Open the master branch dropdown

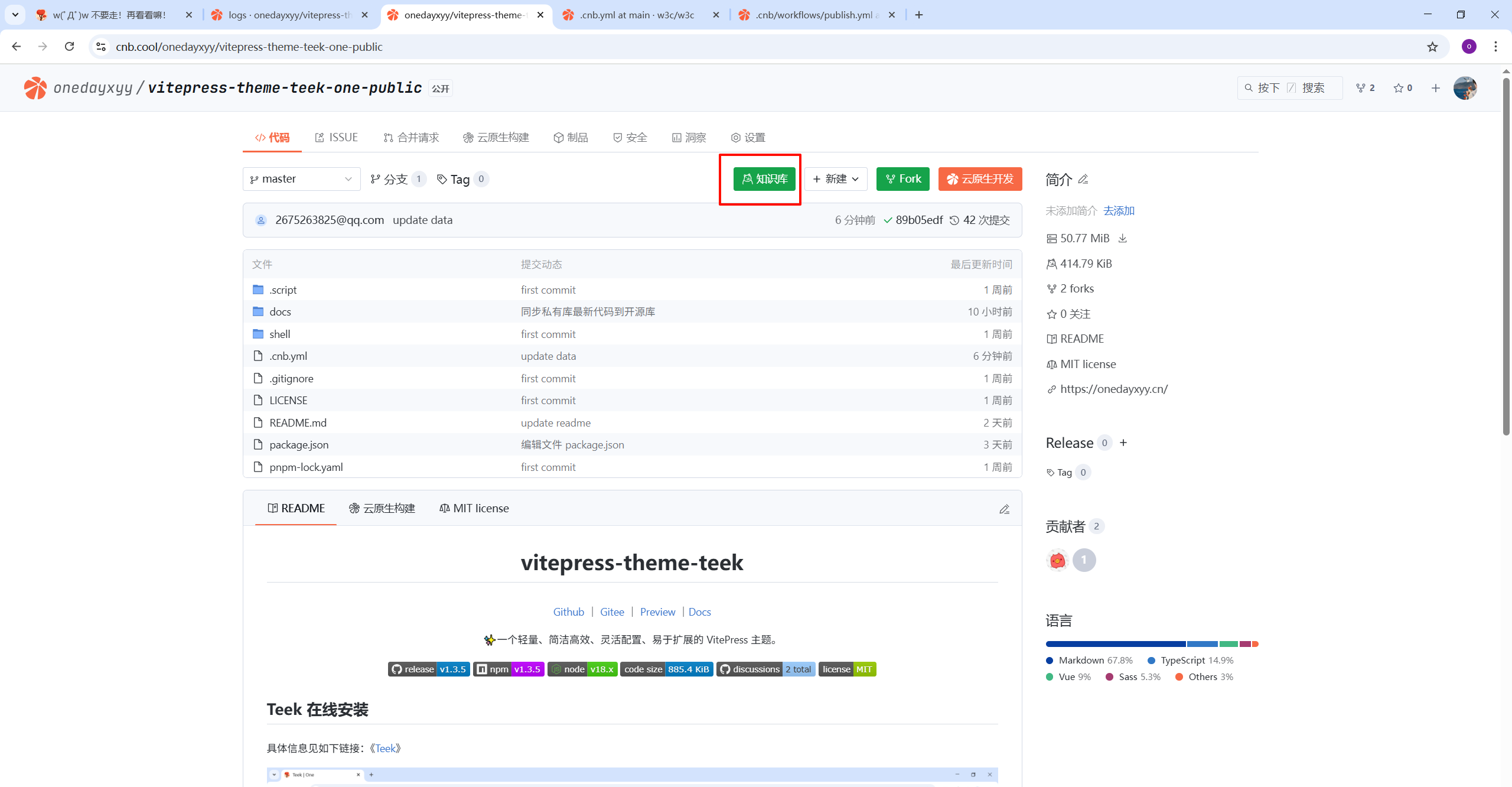coord(301,179)
